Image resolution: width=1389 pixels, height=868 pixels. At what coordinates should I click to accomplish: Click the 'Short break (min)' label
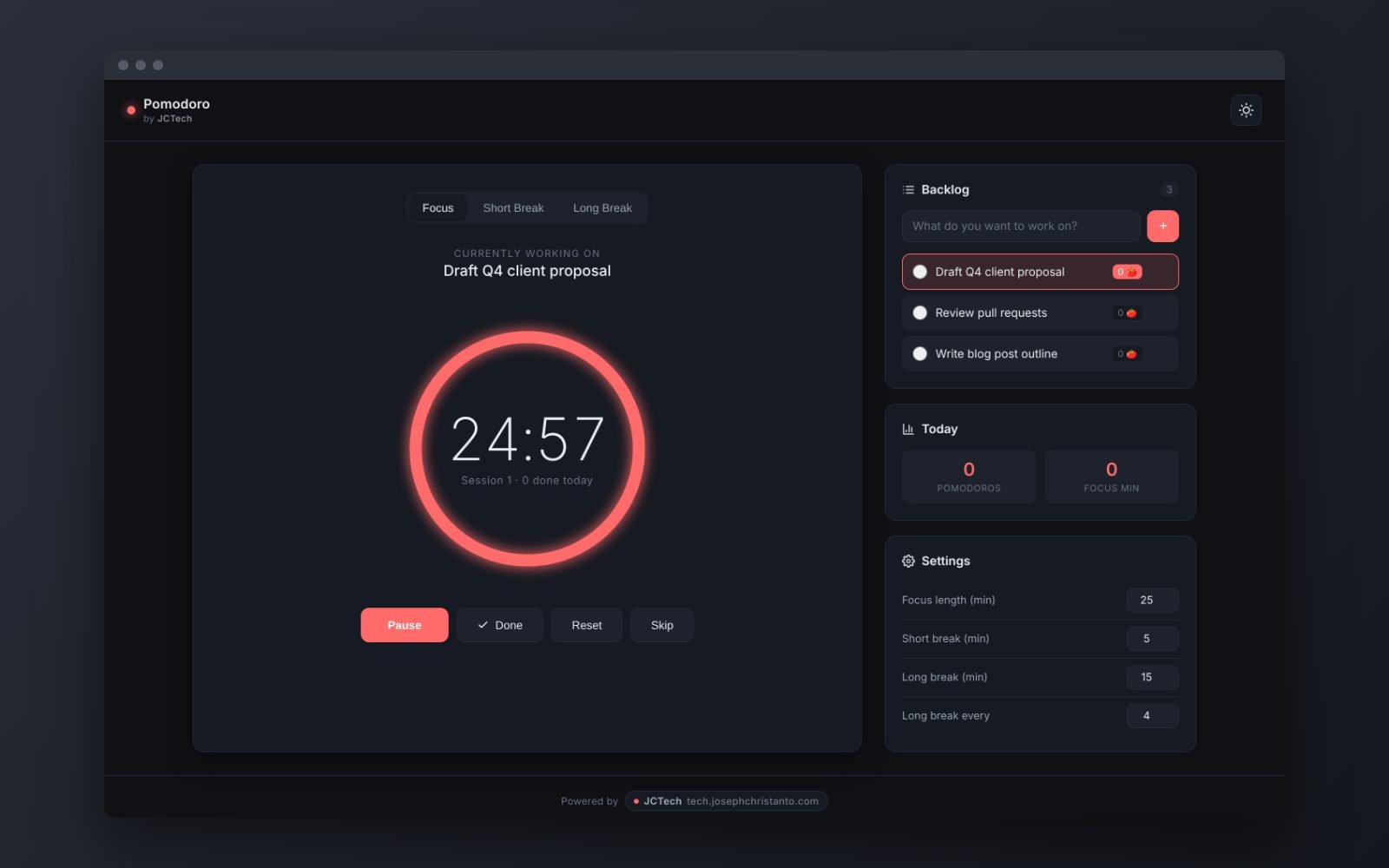pyautogui.click(x=945, y=638)
